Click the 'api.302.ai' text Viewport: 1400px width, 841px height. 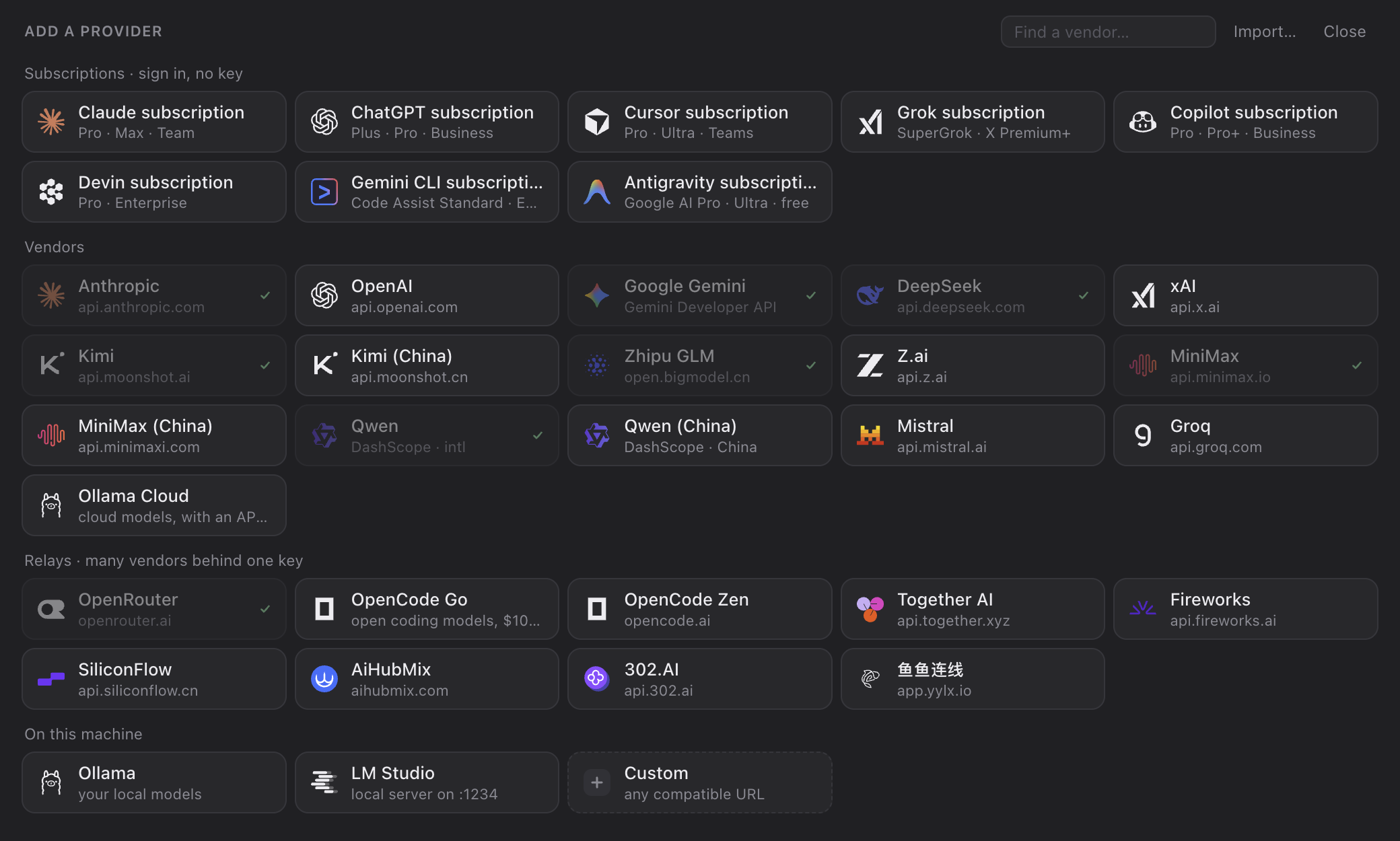658,690
